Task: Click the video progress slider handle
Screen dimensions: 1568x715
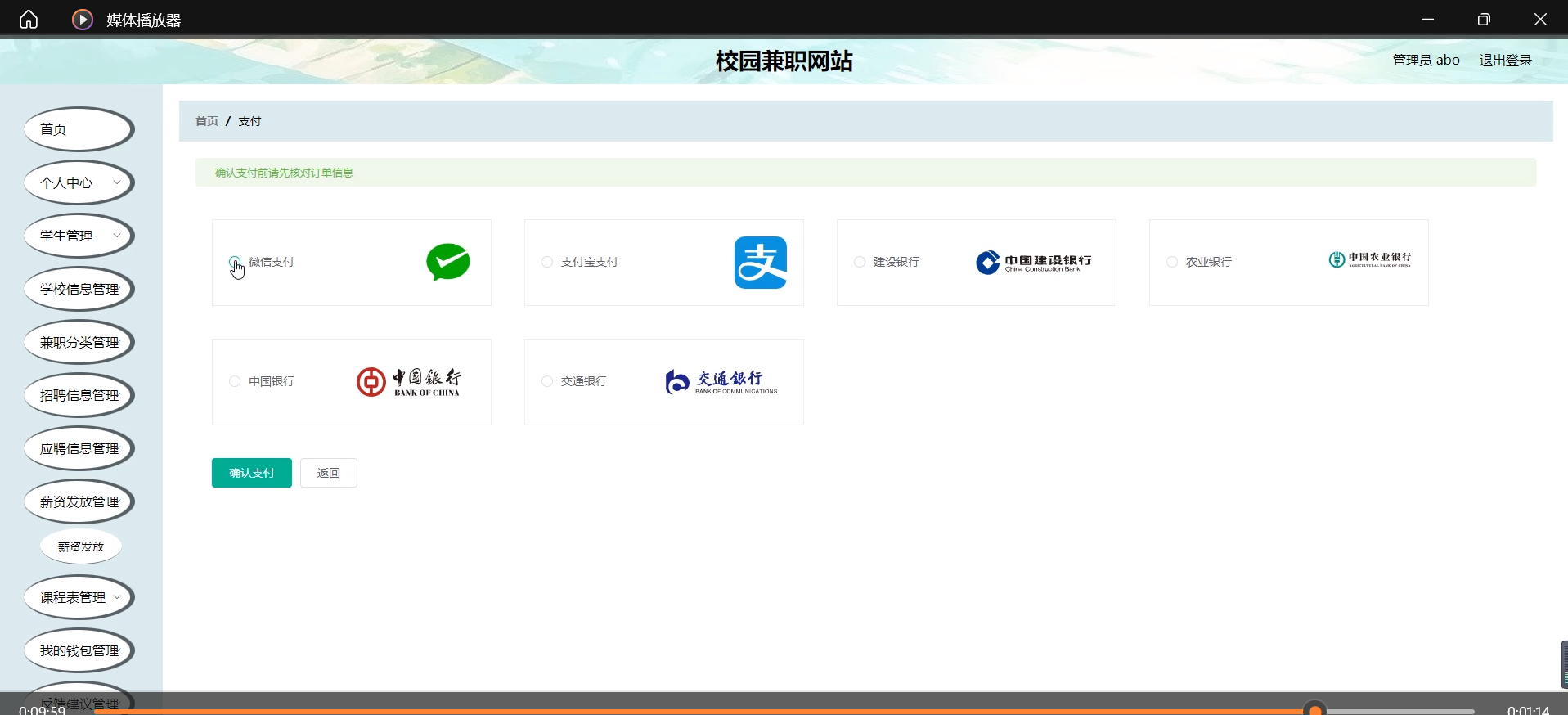Action: pos(1314,709)
